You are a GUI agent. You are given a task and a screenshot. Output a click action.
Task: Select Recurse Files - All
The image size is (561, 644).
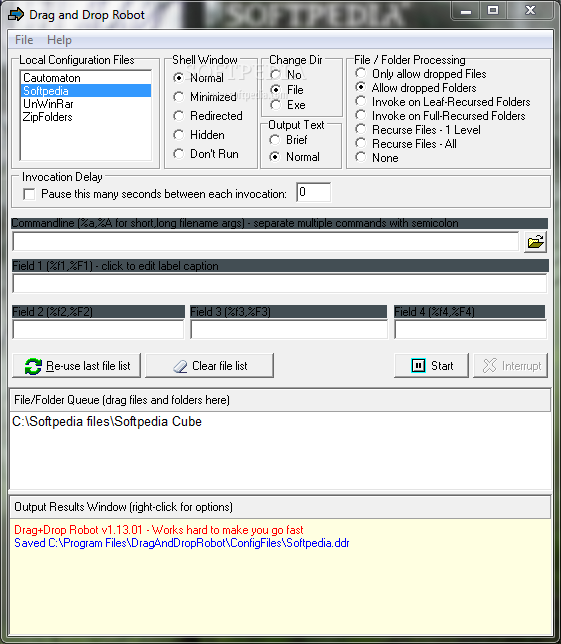coord(406,144)
